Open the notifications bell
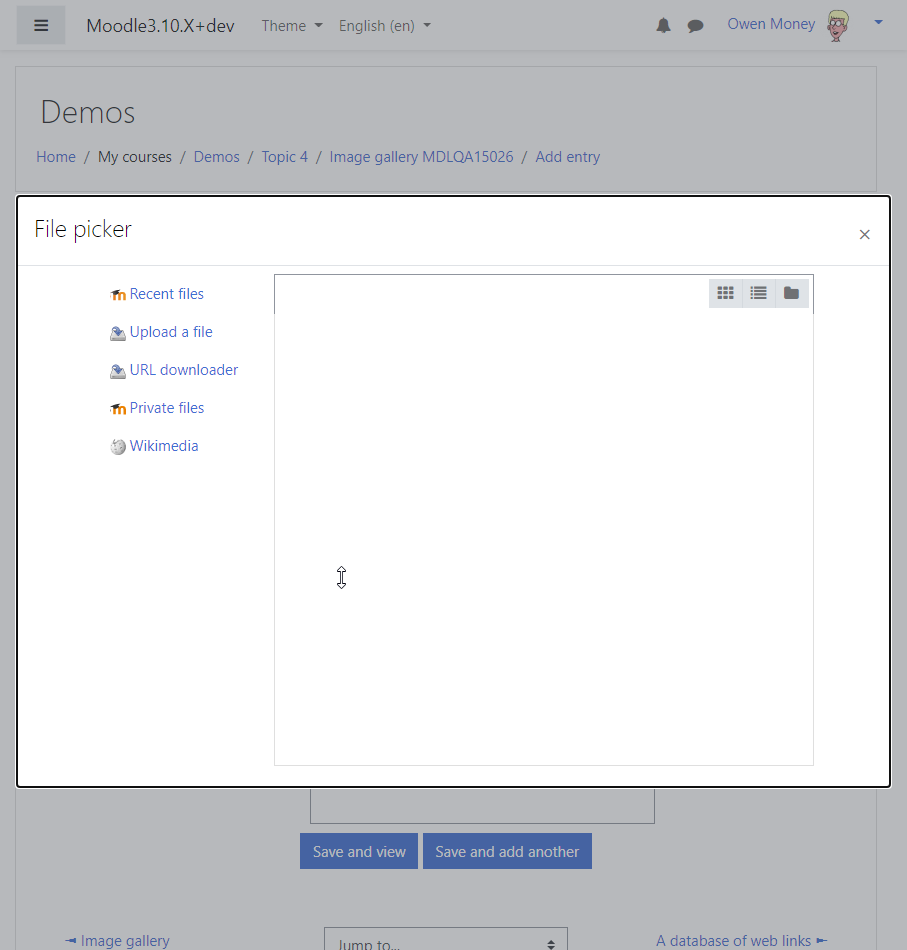Image resolution: width=907 pixels, height=950 pixels. (x=663, y=25)
